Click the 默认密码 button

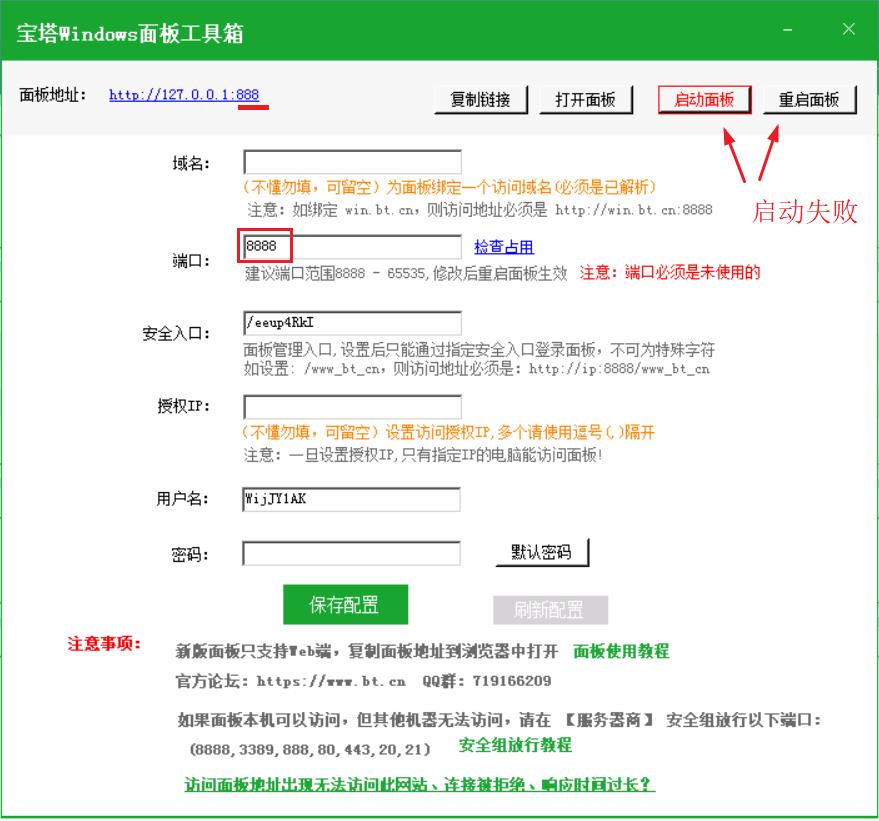542,553
